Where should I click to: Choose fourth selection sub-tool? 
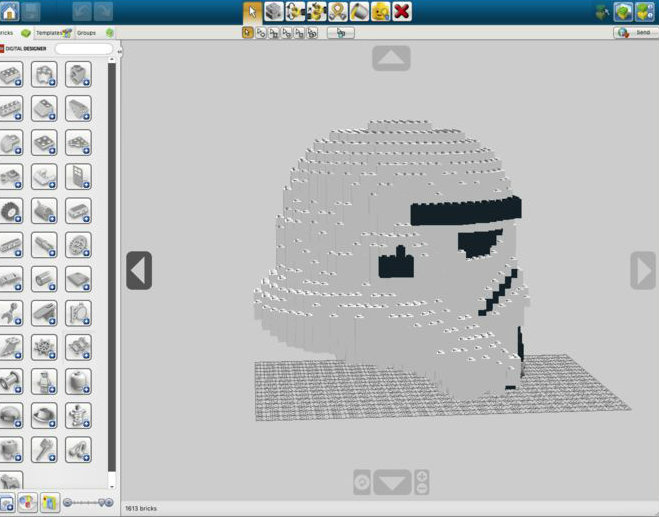click(x=287, y=32)
